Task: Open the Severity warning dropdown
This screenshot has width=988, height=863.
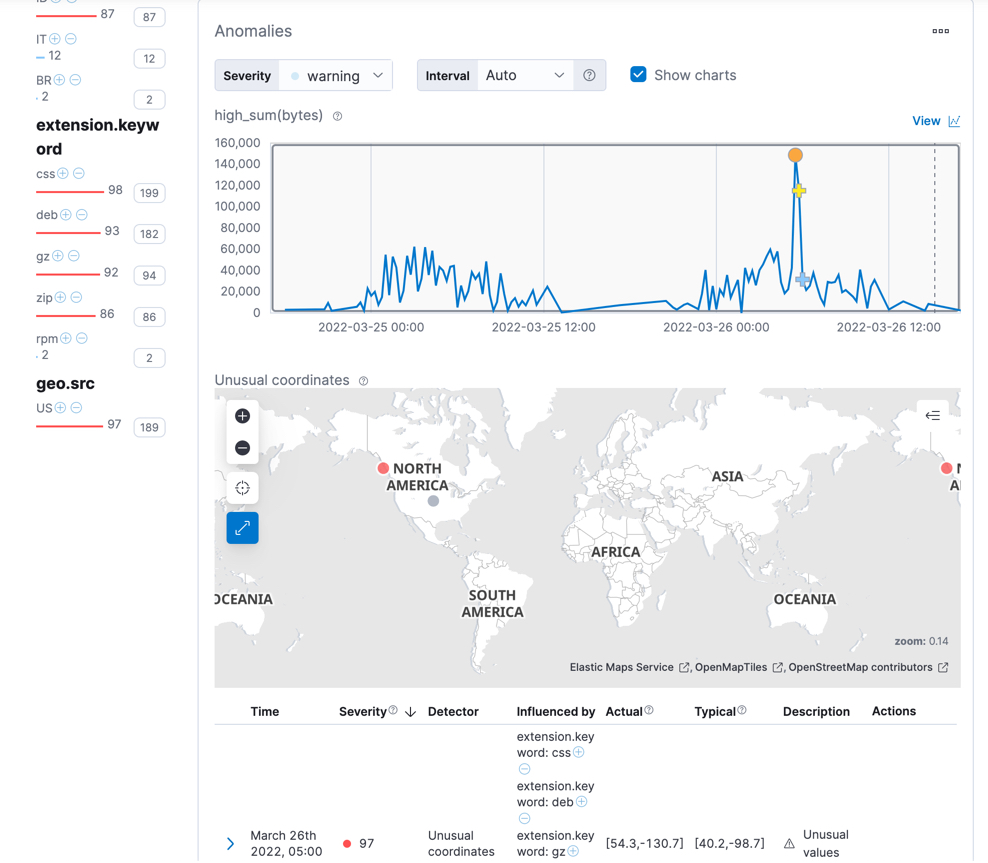Action: point(335,75)
